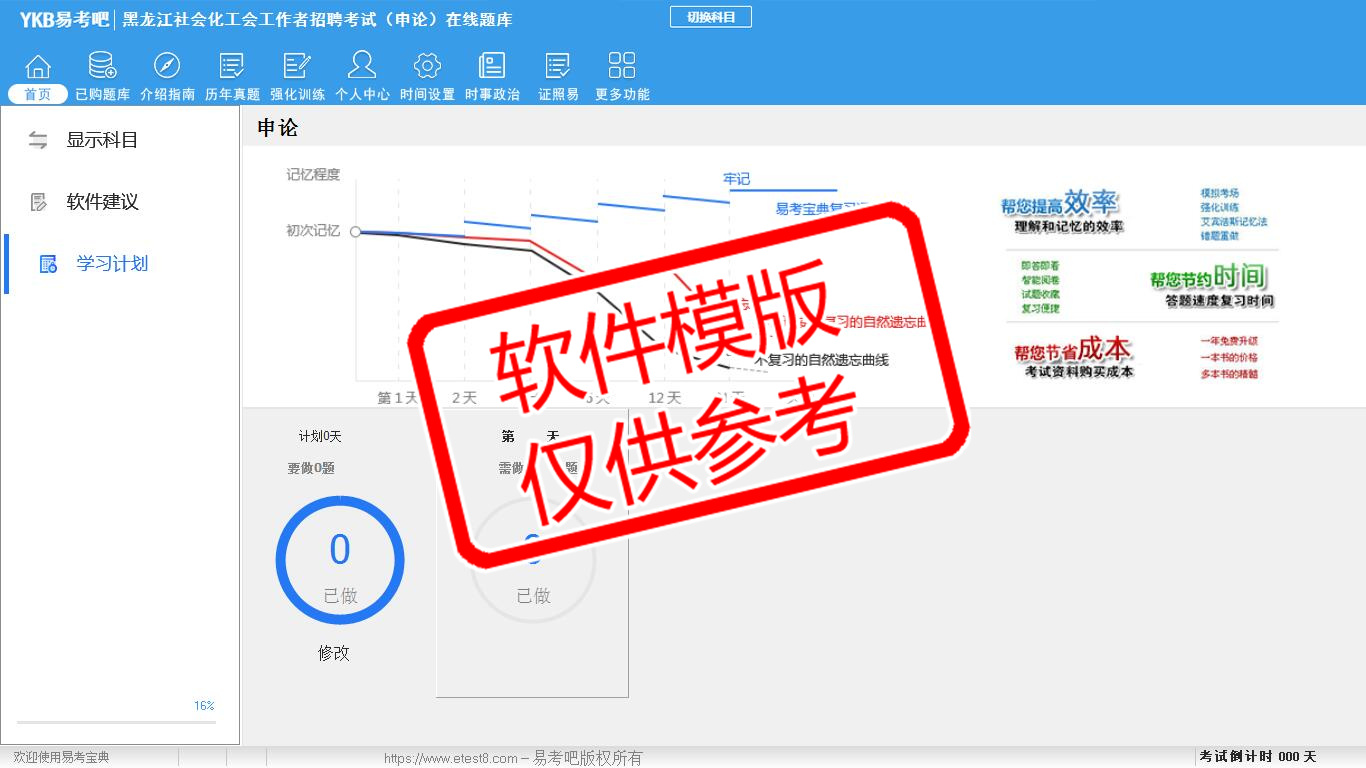The image size is (1366, 768).
Task: Click the 首页 home icon
Action: pos(38,67)
